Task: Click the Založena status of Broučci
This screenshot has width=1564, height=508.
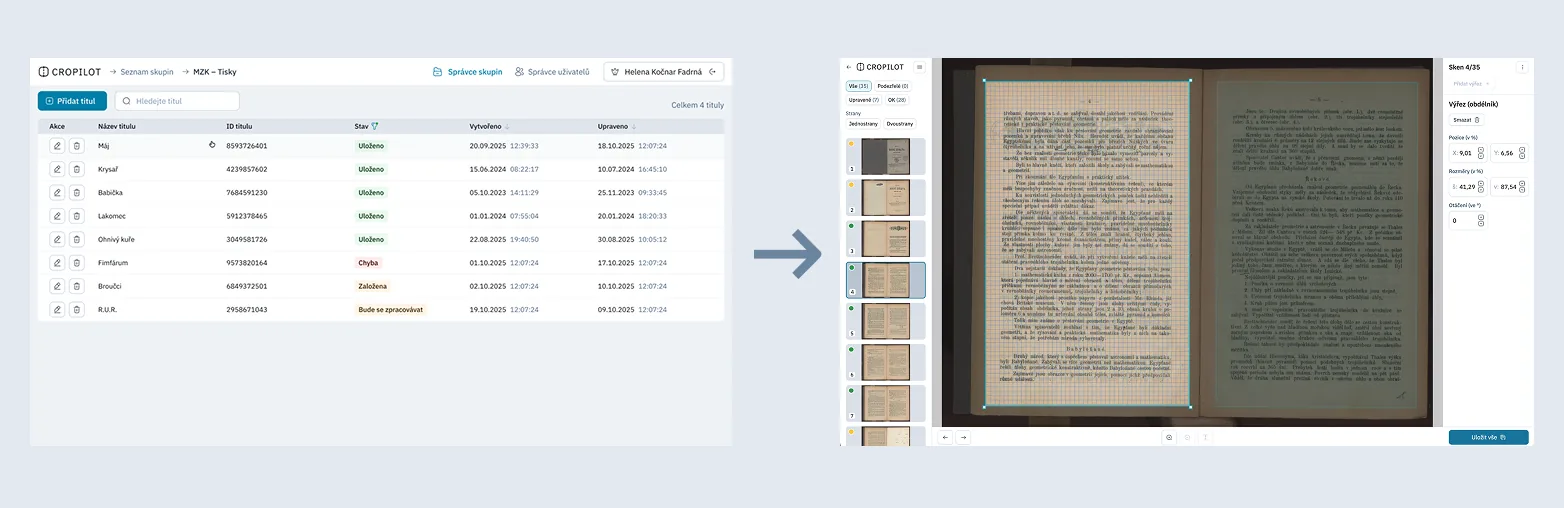Action: click(373, 286)
